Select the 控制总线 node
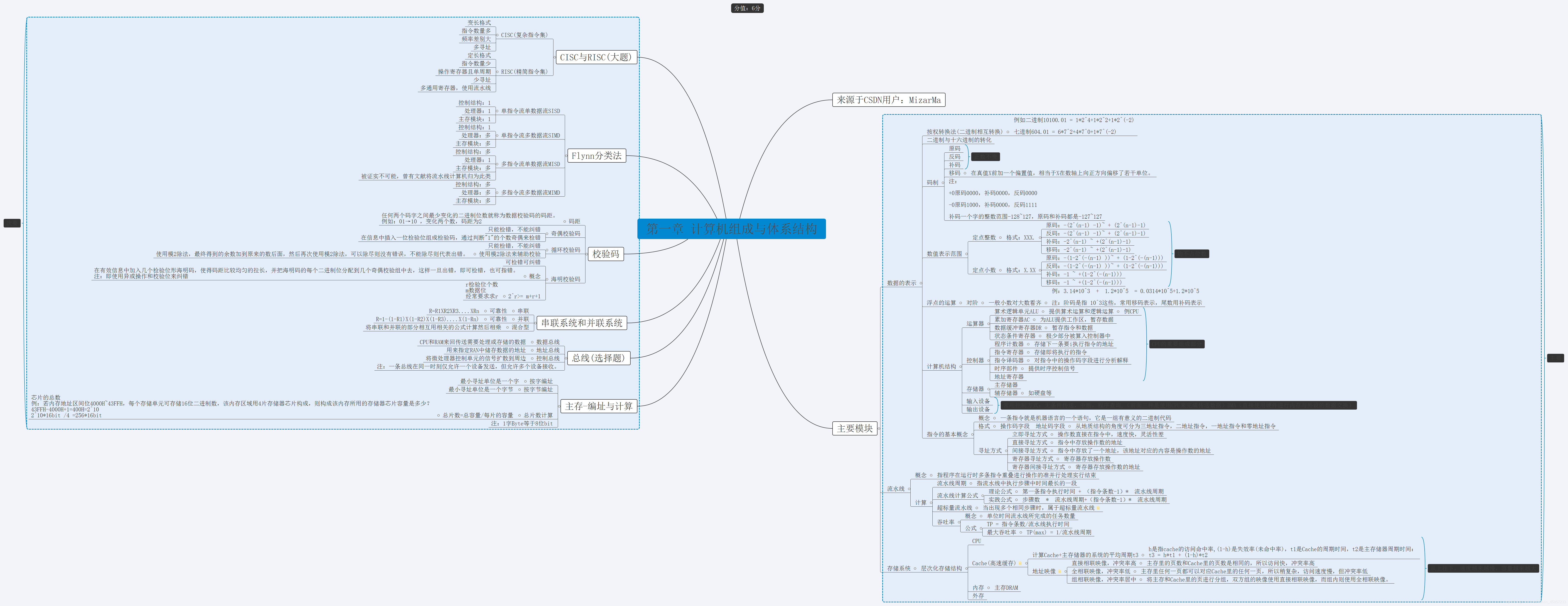The height and width of the screenshot is (606, 1568). pyautogui.click(x=548, y=358)
